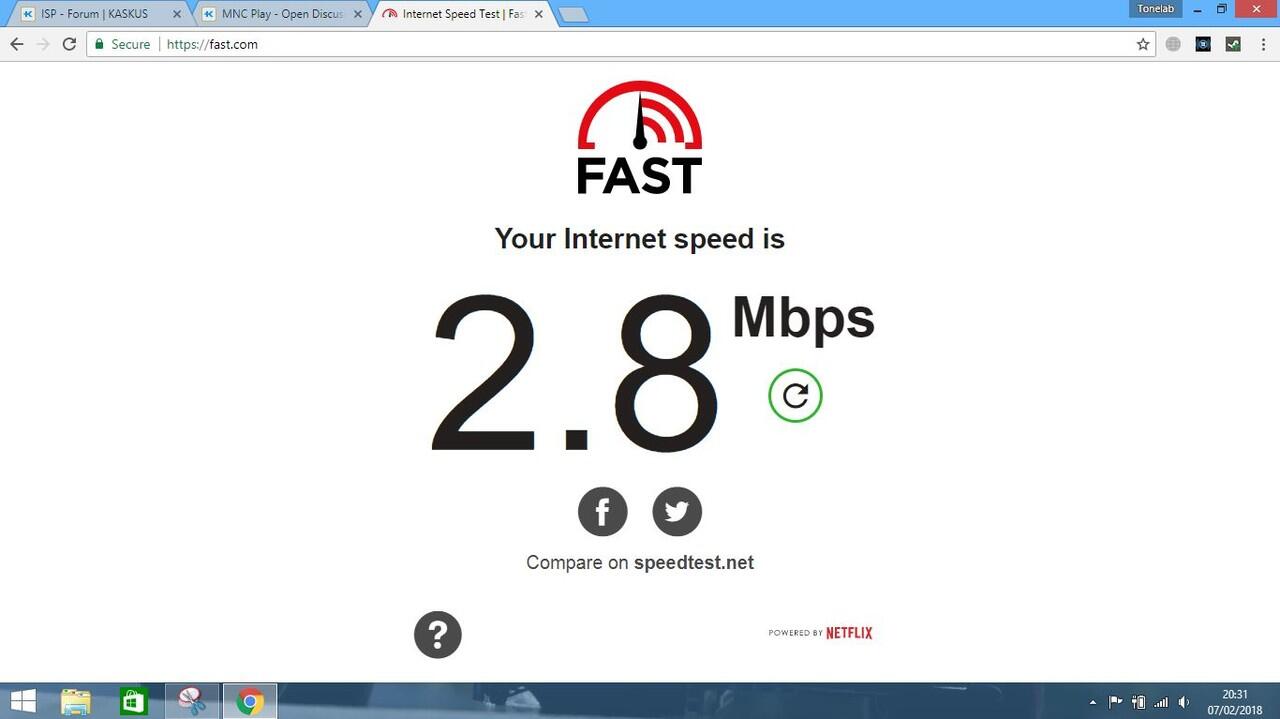The width and height of the screenshot is (1280, 719).
Task: Open the Windows Start menu
Action: [x=22, y=701]
